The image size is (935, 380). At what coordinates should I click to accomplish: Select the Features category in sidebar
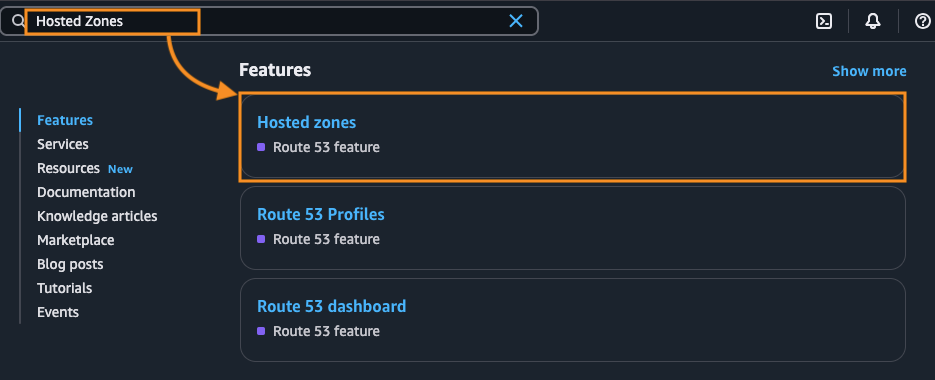65,120
